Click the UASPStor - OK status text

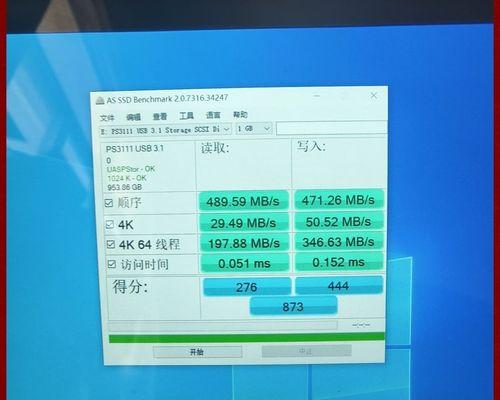point(131,169)
